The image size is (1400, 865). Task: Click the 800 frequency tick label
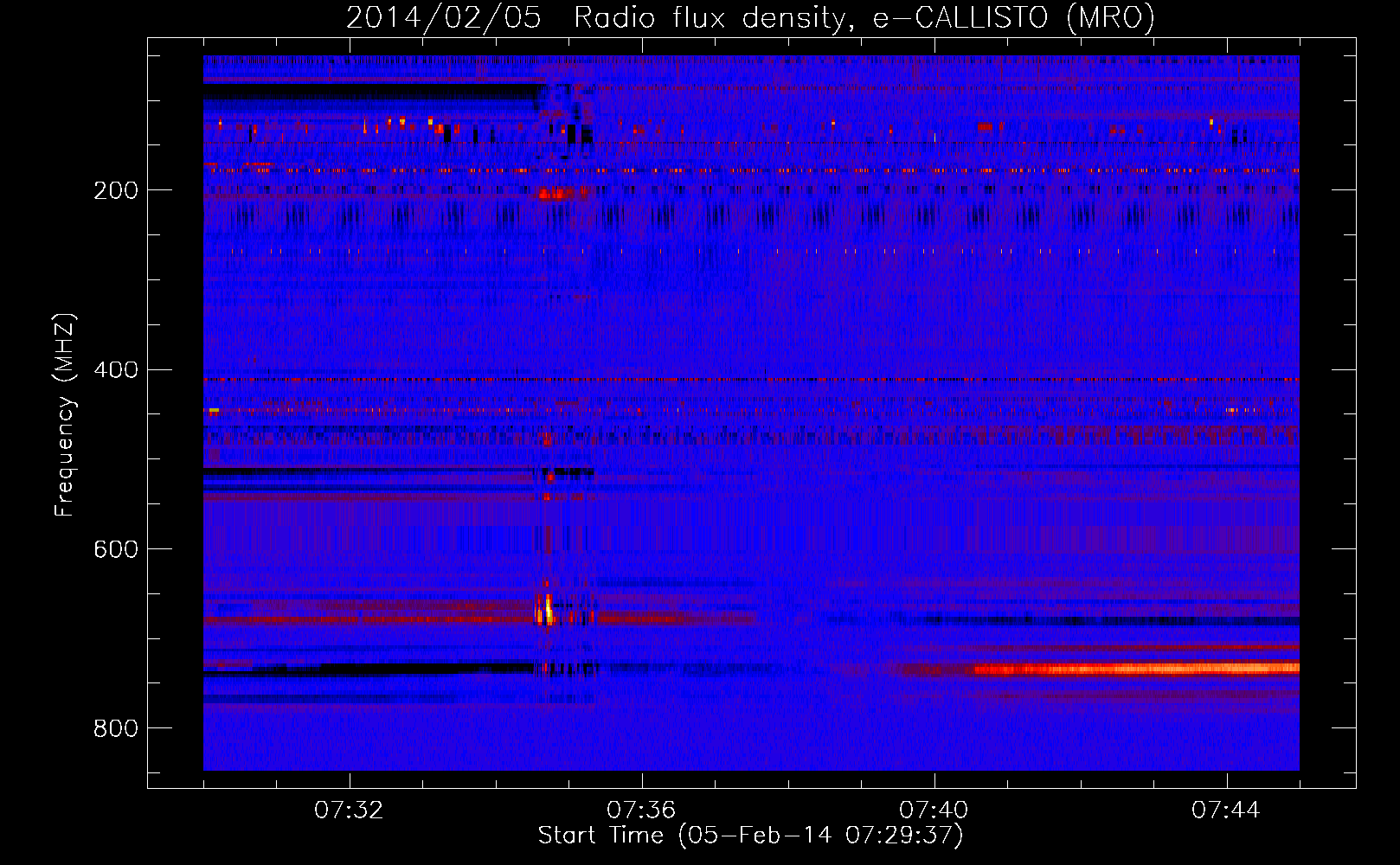pos(116,728)
